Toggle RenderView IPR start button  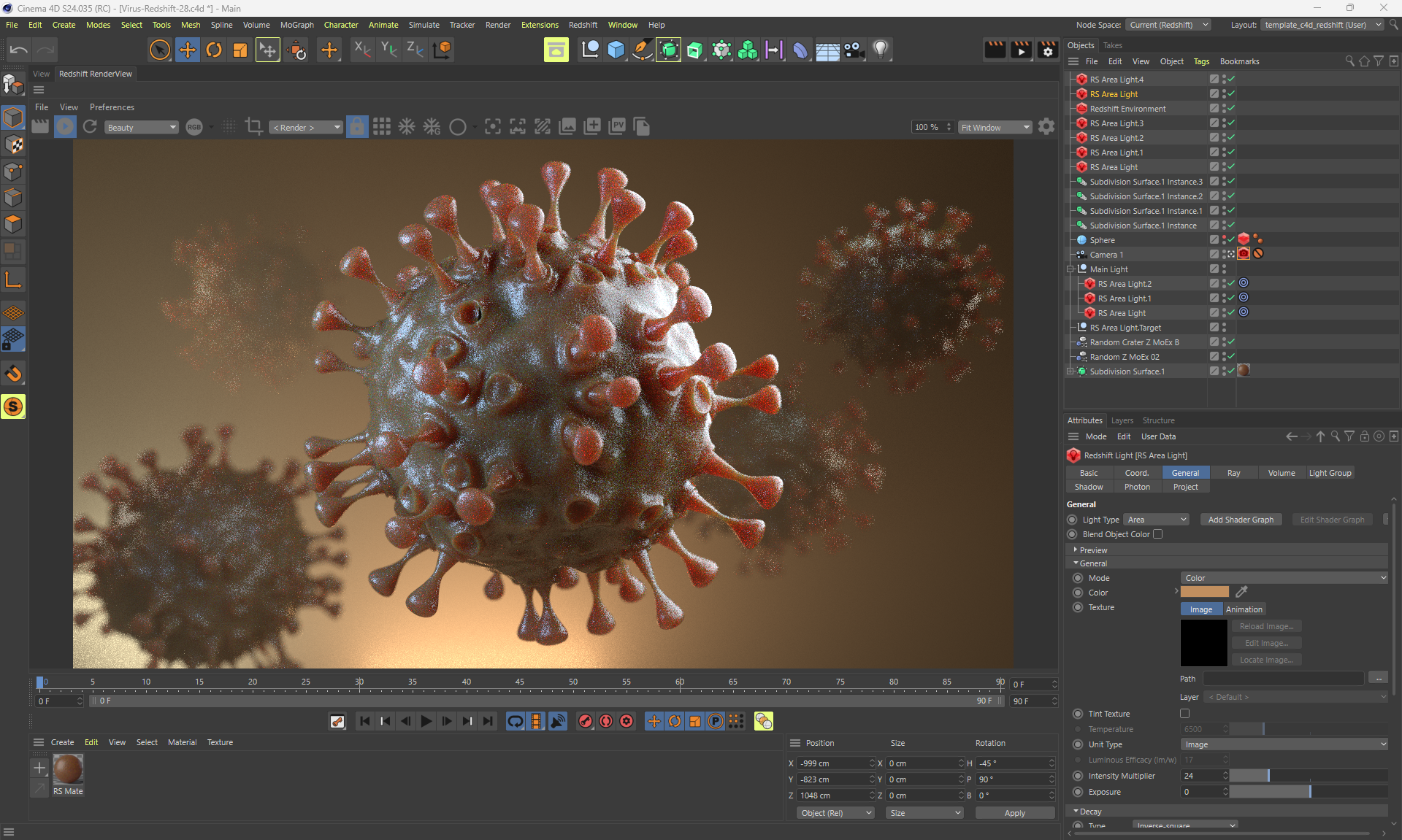65,127
